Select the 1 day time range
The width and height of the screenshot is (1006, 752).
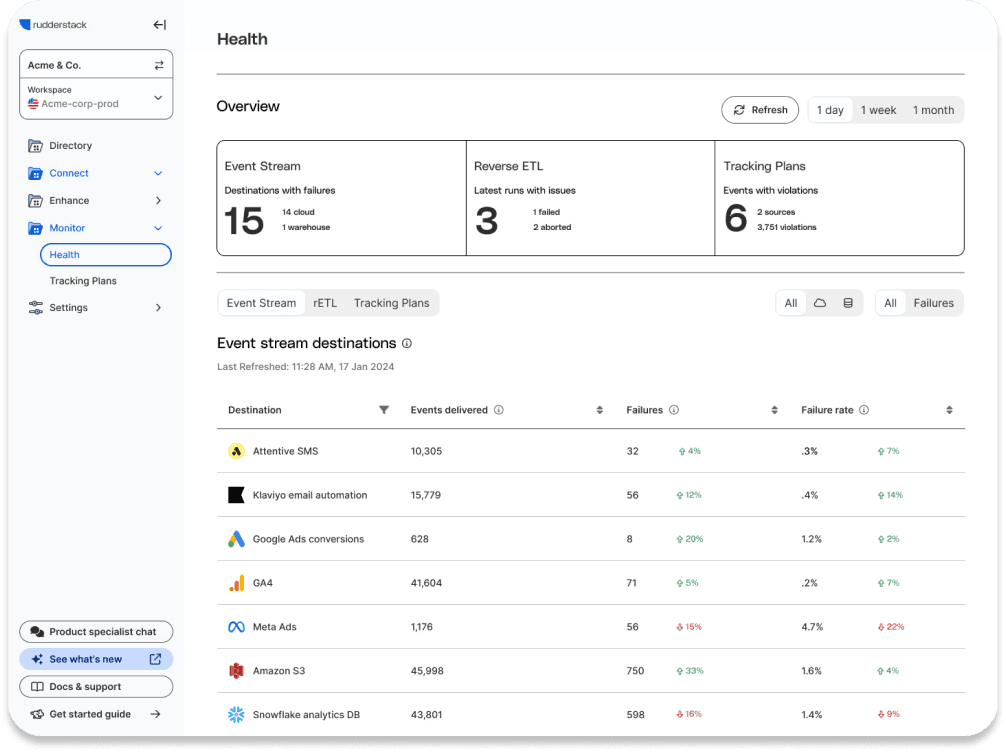[x=830, y=110]
